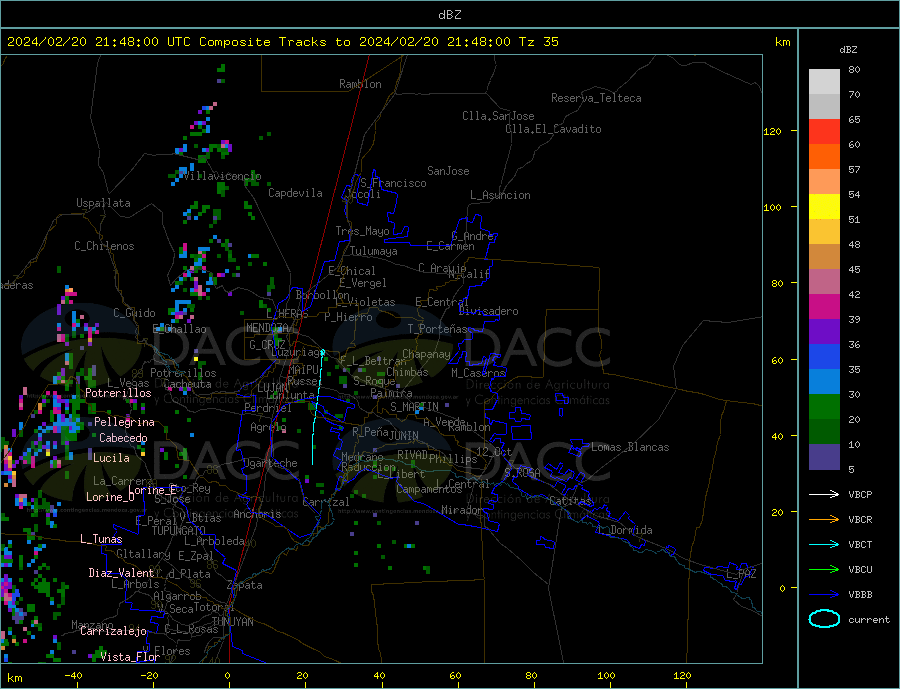Click the blue VBBB arrow legend icon

click(824, 594)
